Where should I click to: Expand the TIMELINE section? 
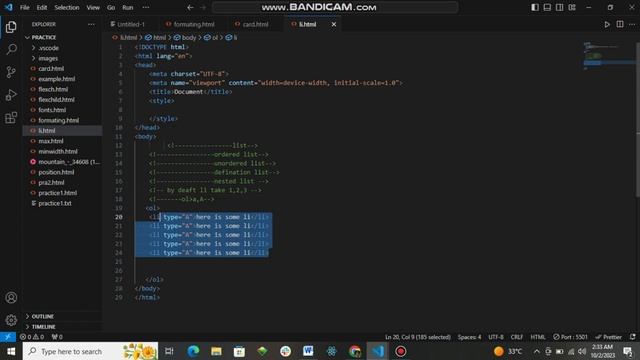44,327
